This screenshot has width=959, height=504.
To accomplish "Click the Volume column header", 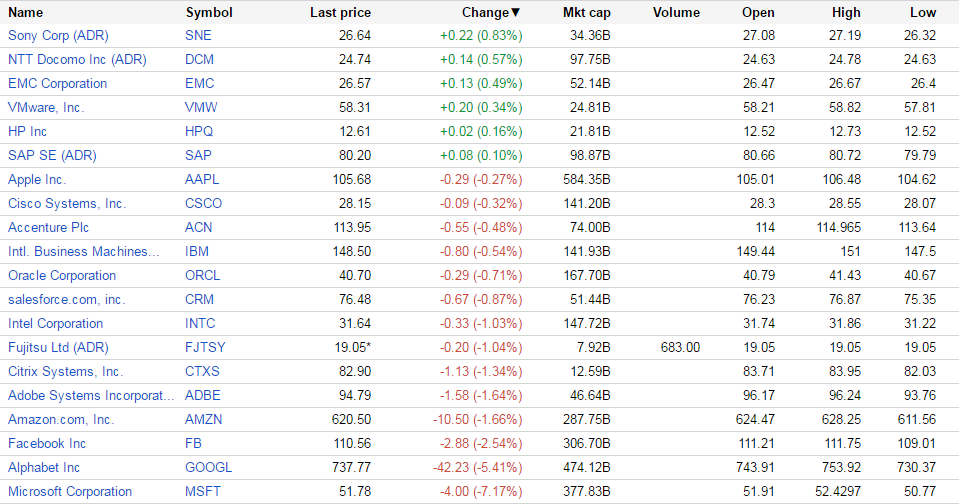I will click(x=676, y=13).
